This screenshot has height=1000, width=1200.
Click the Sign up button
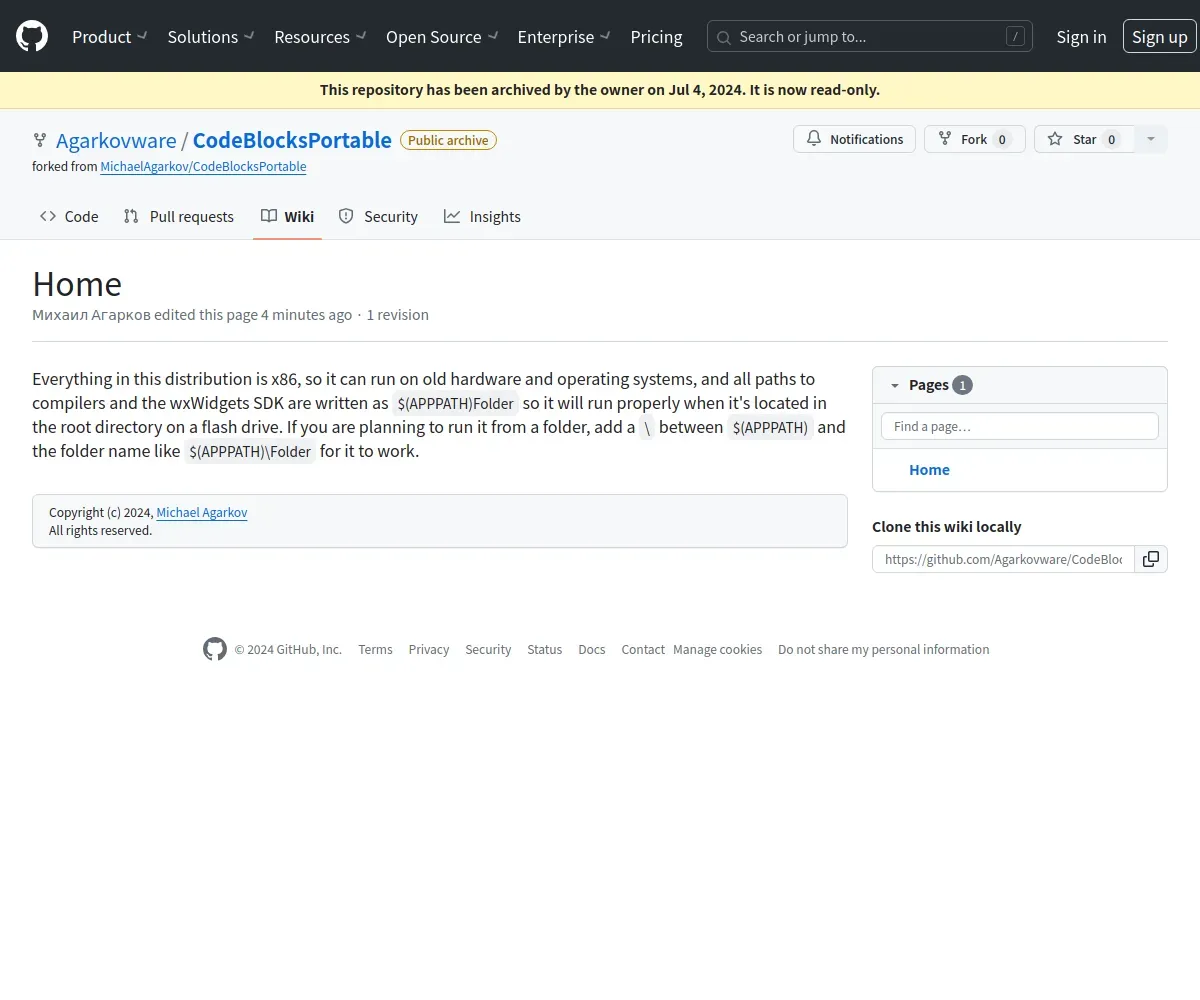(1160, 36)
